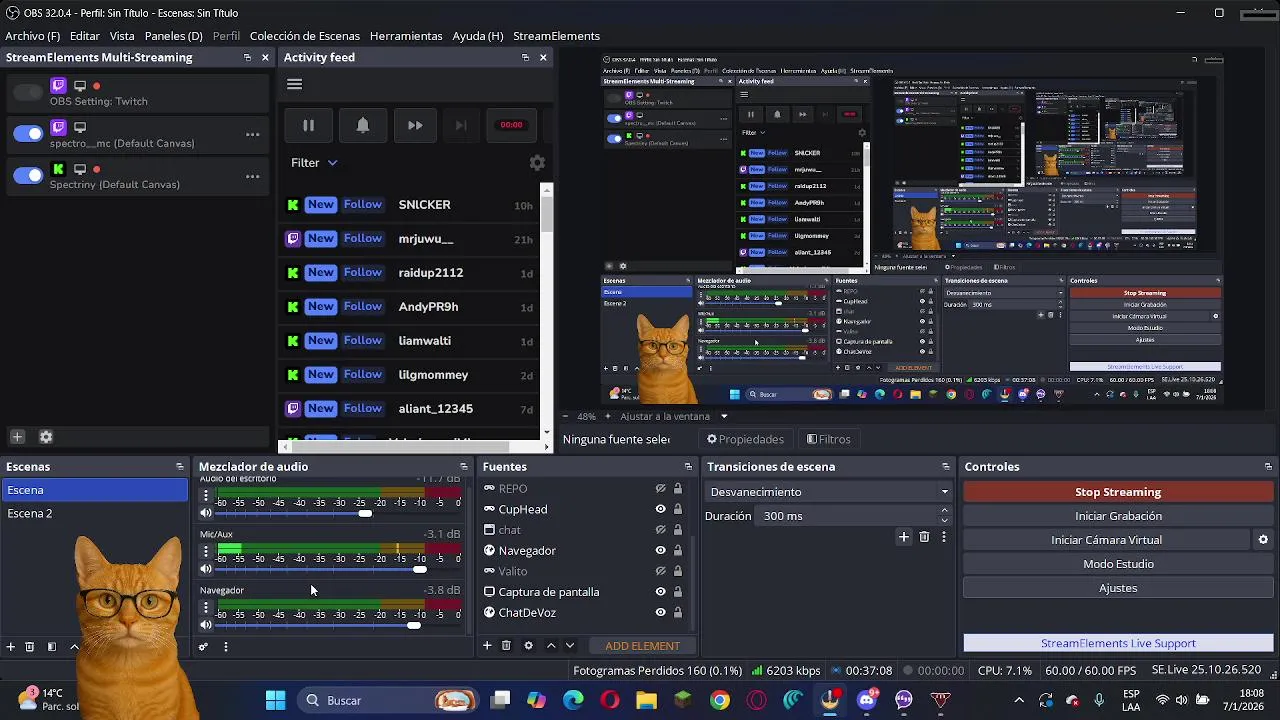This screenshot has width=1280, height=720.
Task: Click the Navegador volume slider handle
Action: pyautogui.click(x=414, y=625)
